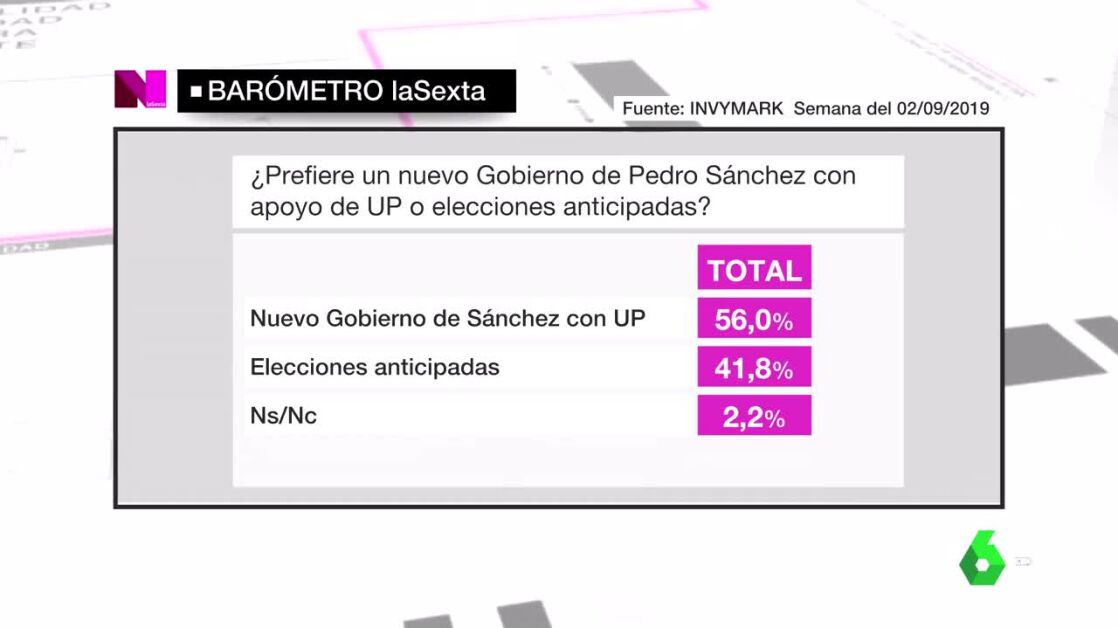Click the 2,2% result box
Viewport: 1118px width, 628px height.
point(754,417)
